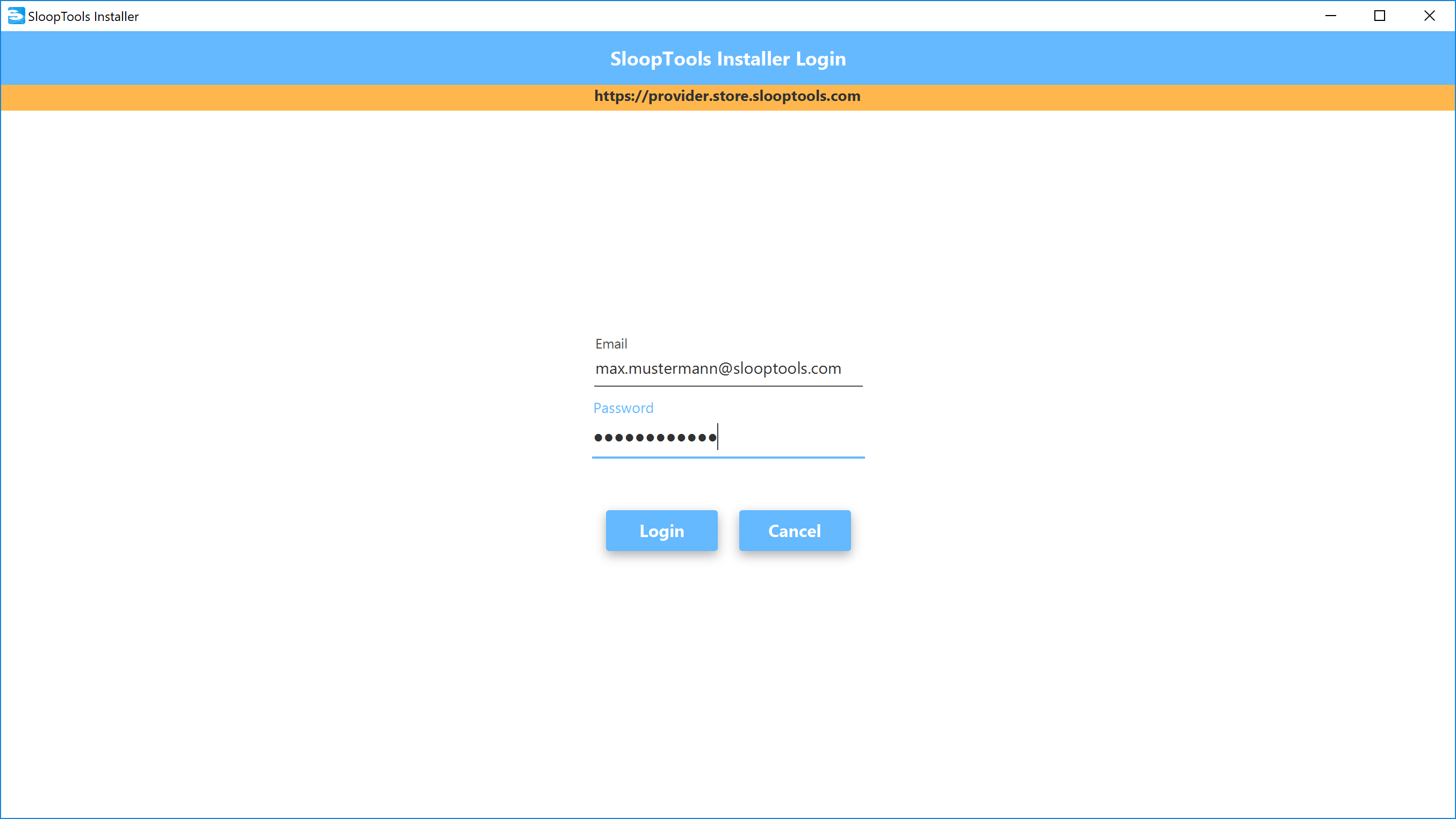This screenshot has width=1456, height=819.
Task: Click the close window button
Action: click(1430, 16)
